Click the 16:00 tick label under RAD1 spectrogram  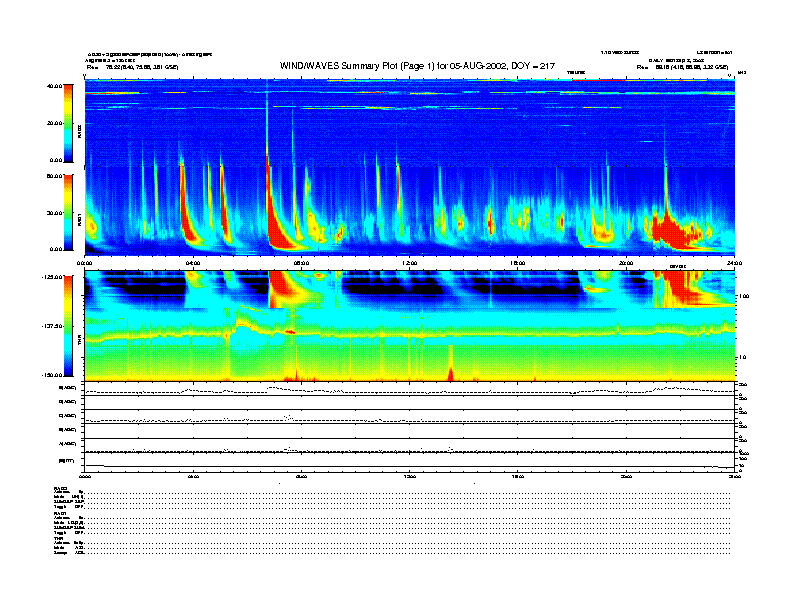click(518, 263)
